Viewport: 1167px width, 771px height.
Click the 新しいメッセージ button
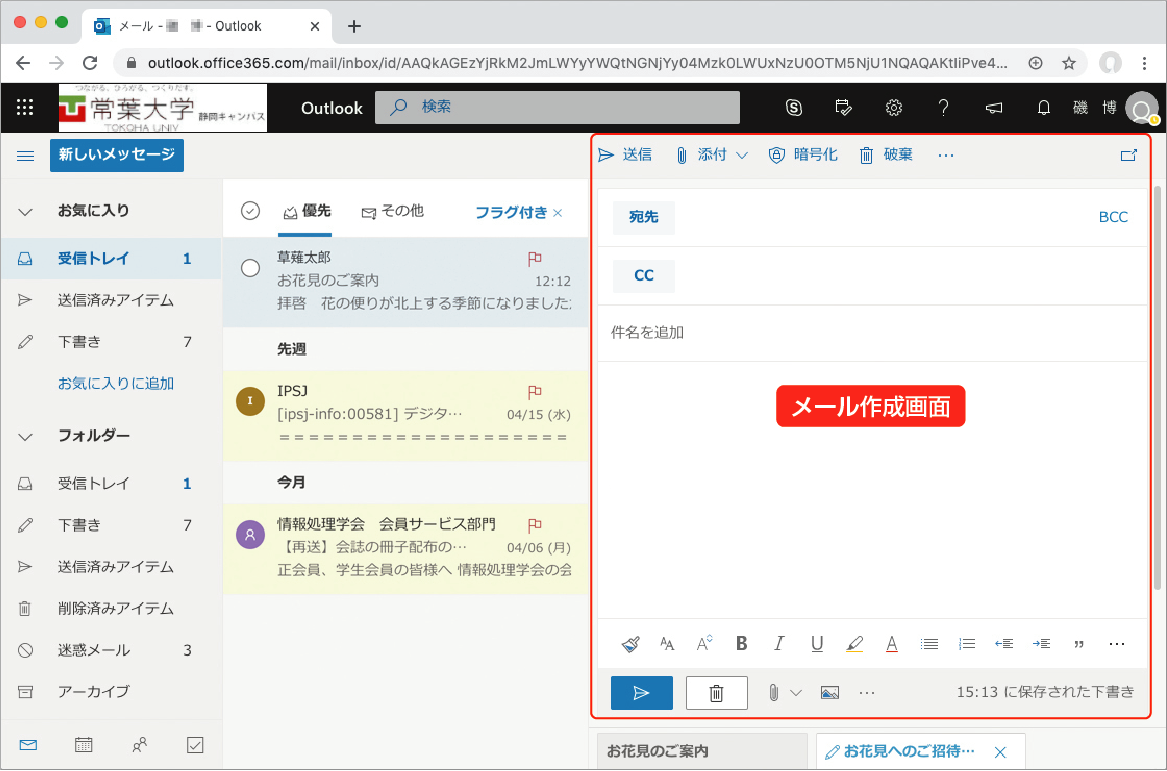117,155
